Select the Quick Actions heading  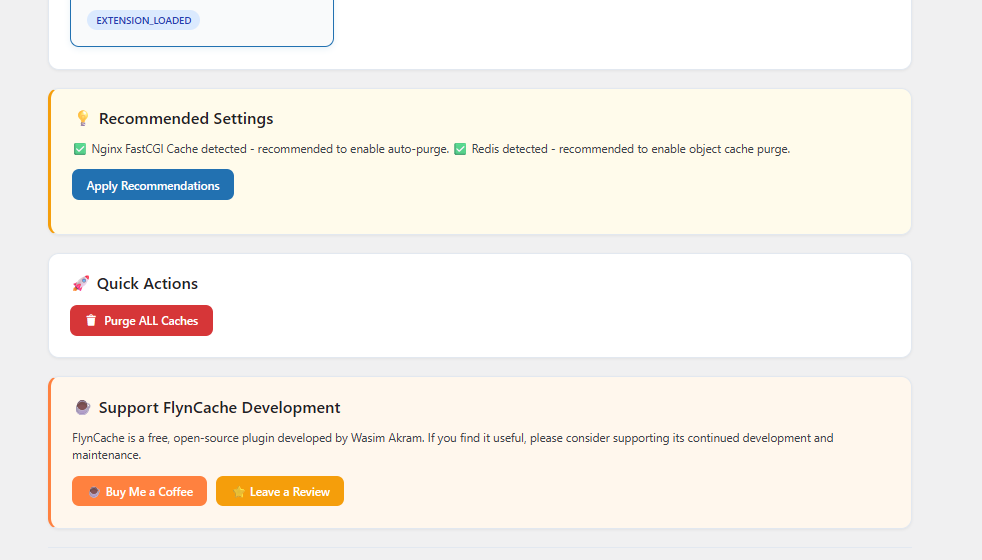[x=147, y=283]
